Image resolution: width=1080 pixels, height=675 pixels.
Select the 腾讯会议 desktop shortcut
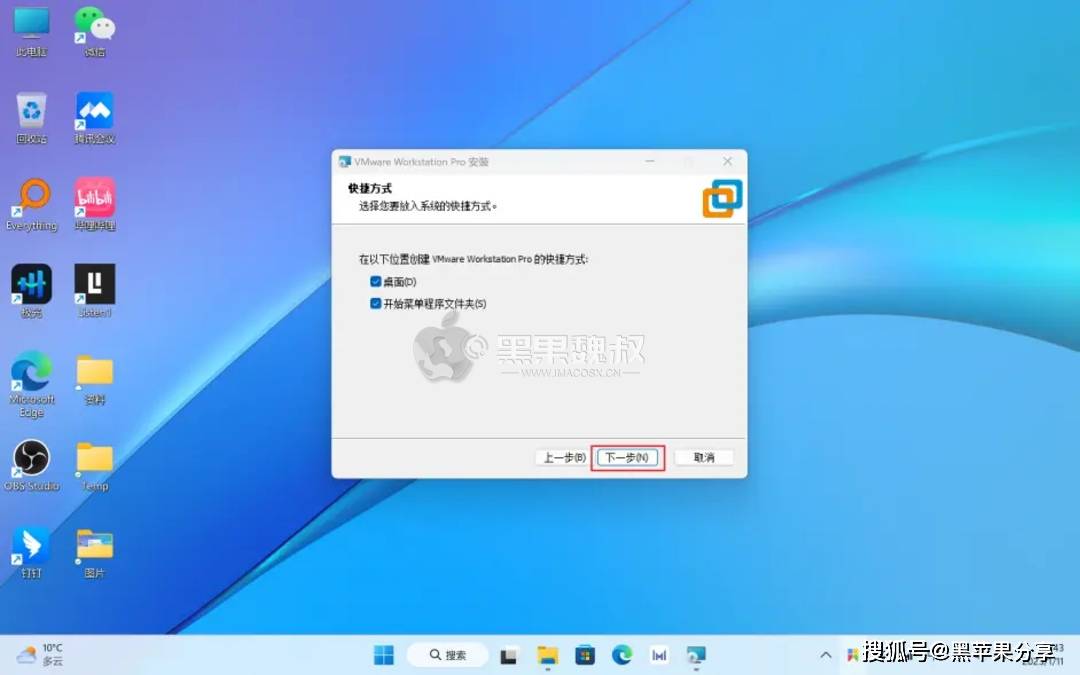click(95, 118)
